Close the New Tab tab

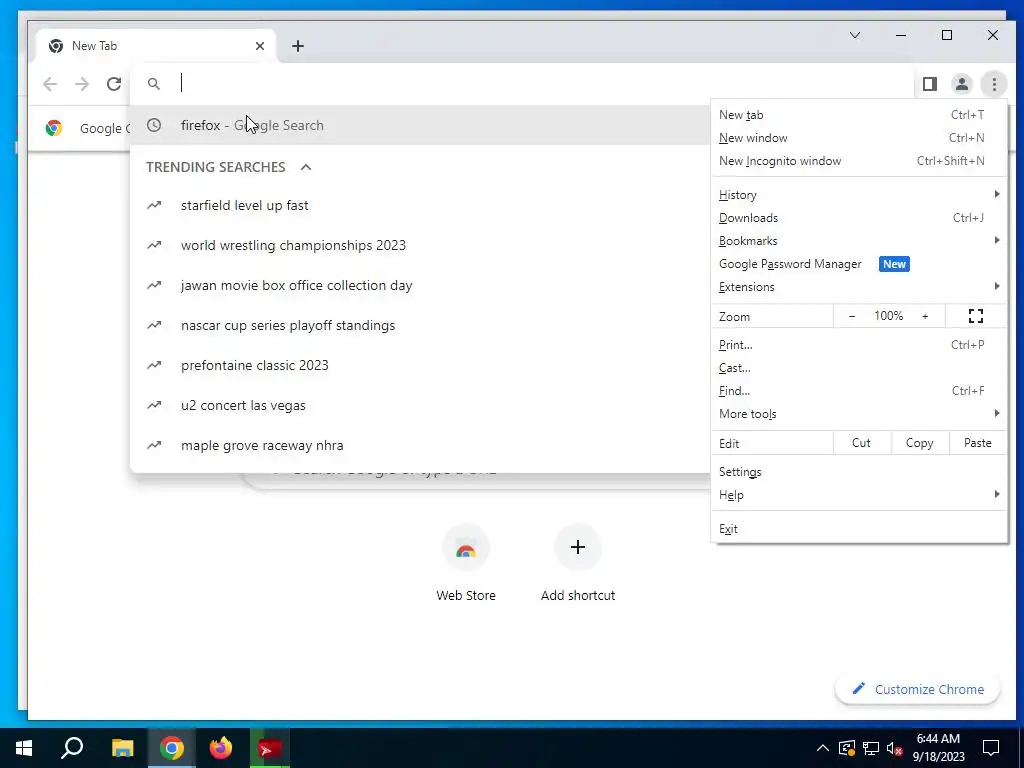tap(260, 46)
